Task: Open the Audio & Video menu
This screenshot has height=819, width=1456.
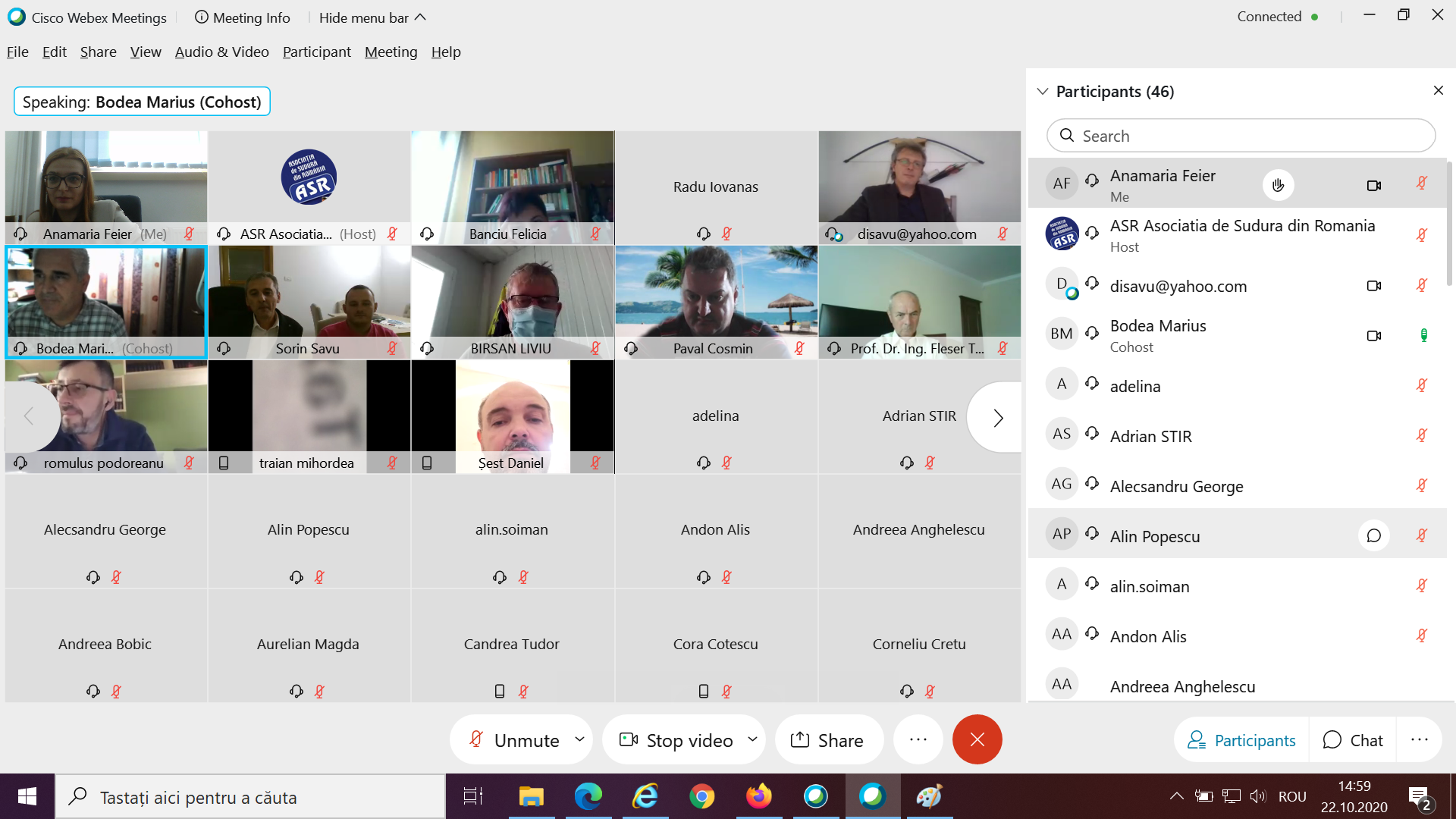Action: point(221,52)
